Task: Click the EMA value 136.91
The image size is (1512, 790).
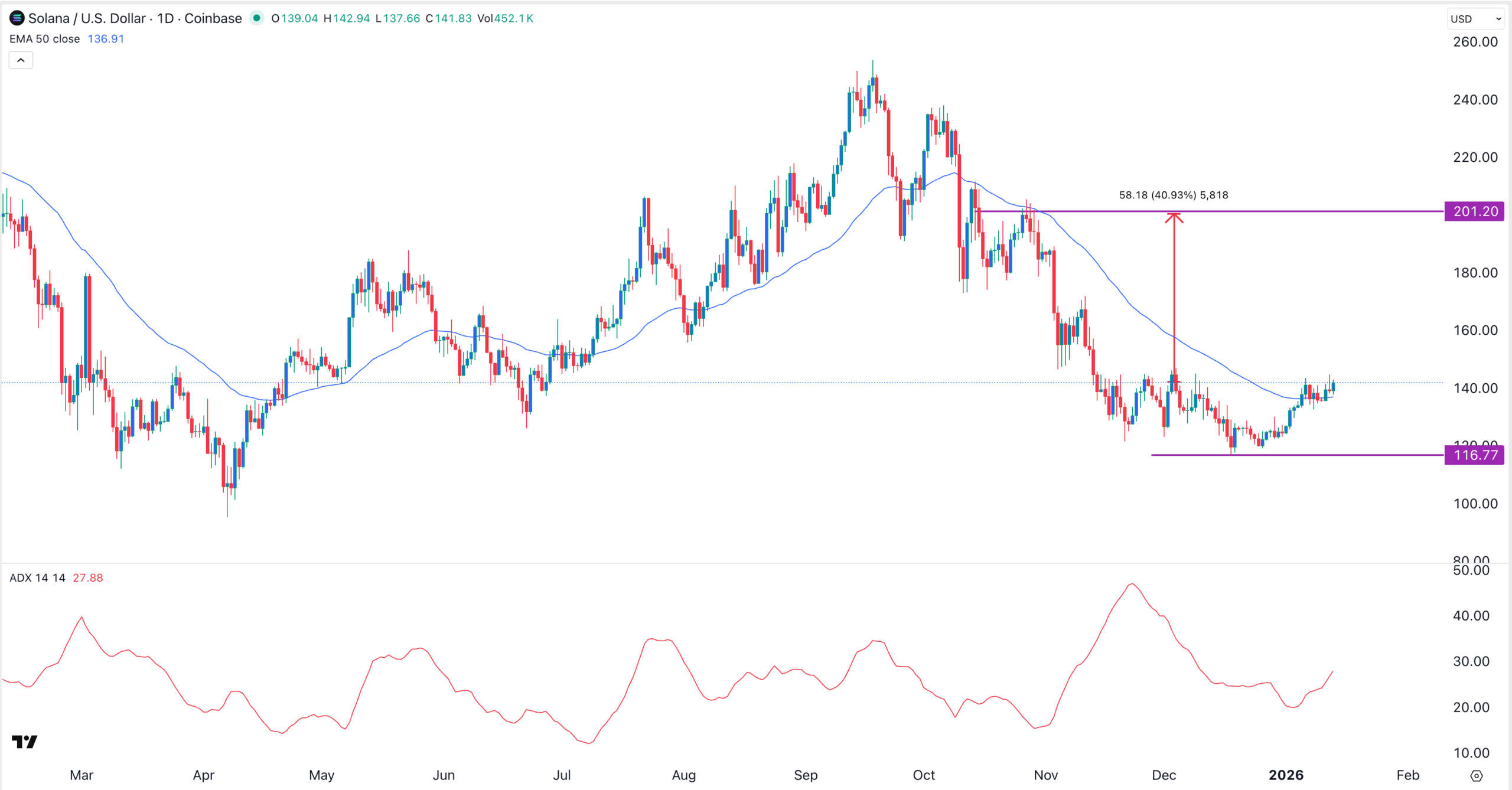Action: [106, 39]
